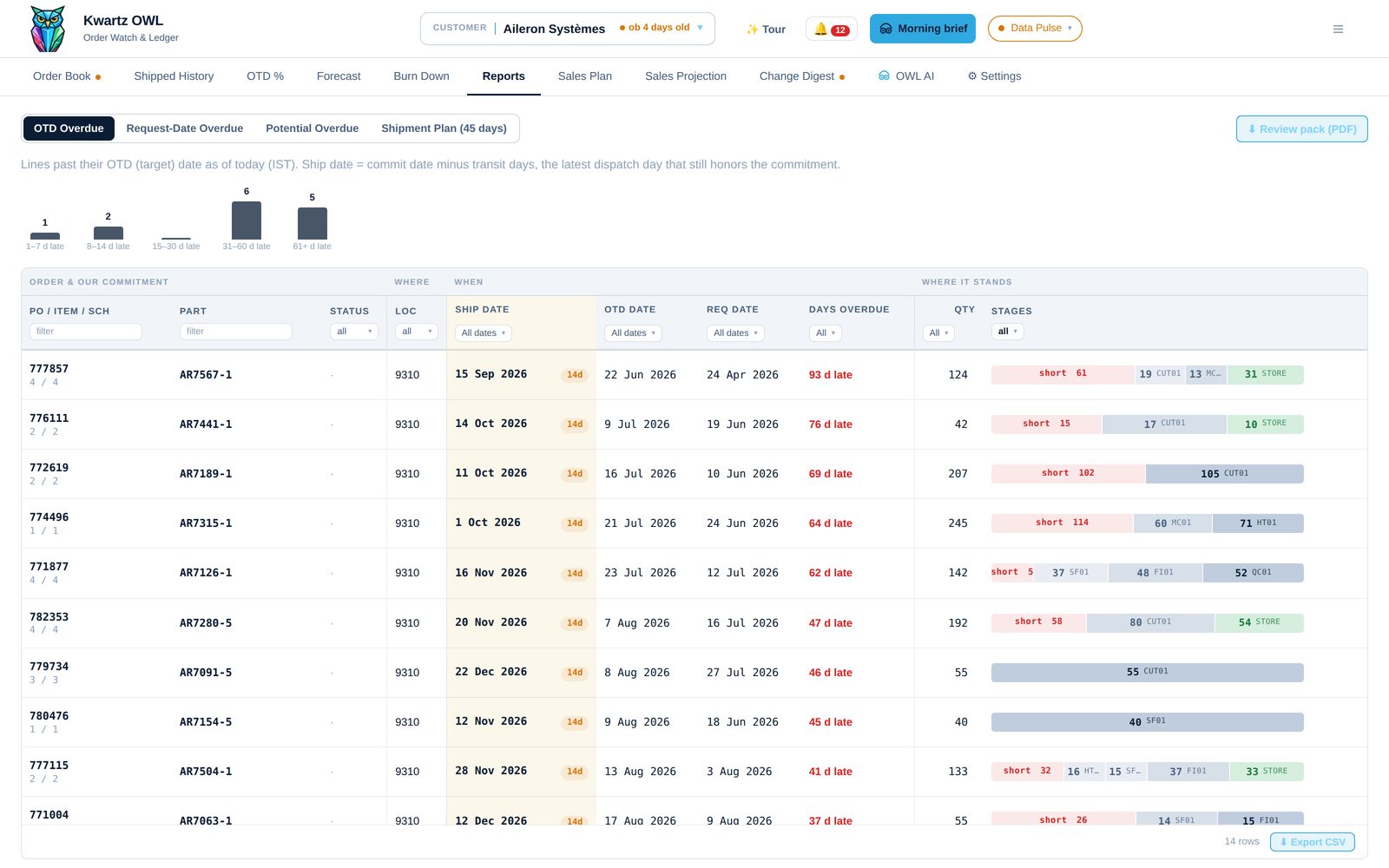Open the Forecast tab
This screenshot has height=868, width=1389.
pyautogui.click(x=339, y=76)
